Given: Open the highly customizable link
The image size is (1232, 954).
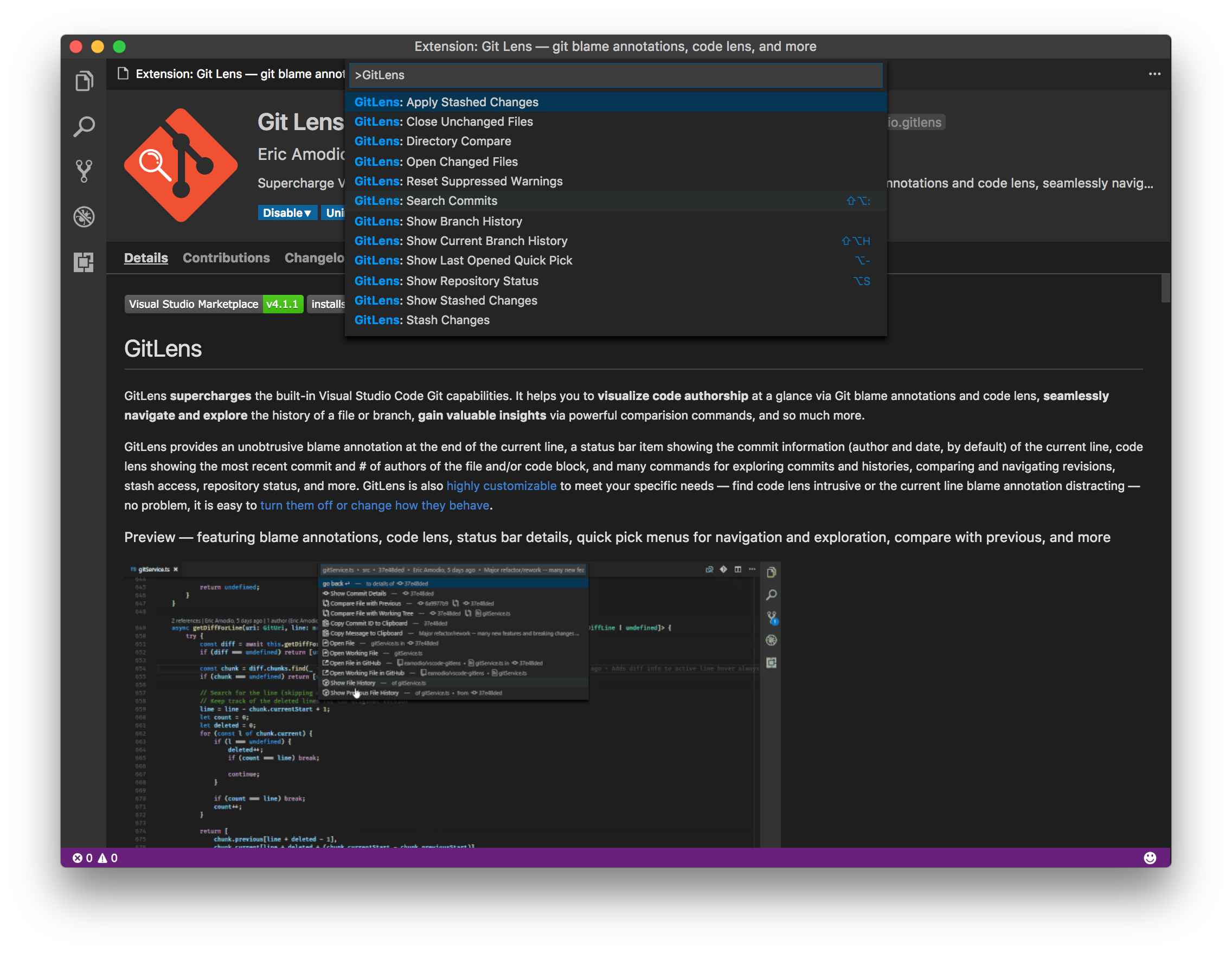Looking at the screenshot, I should tap(502, 486).
